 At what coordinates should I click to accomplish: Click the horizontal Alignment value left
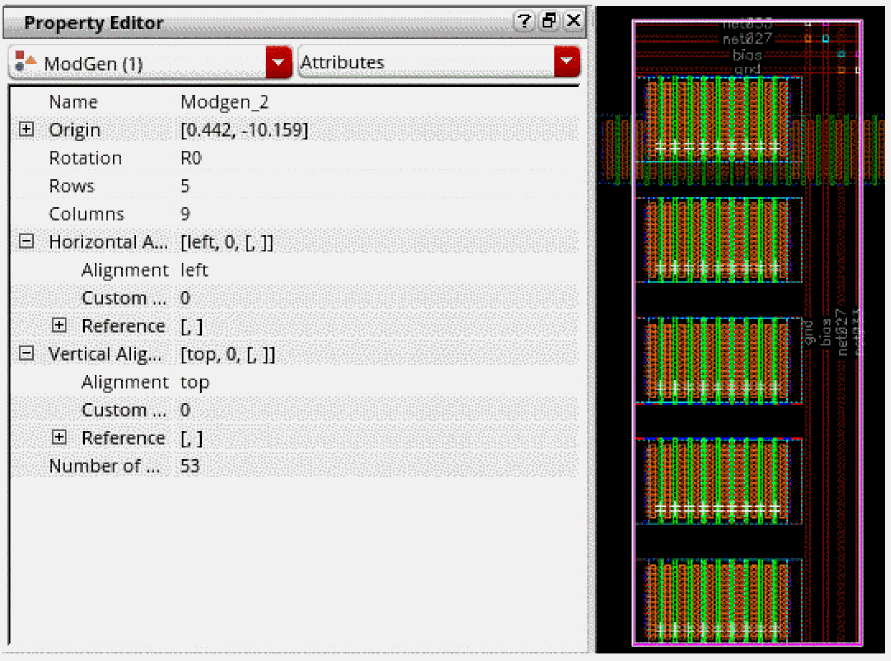pos(194,270)
